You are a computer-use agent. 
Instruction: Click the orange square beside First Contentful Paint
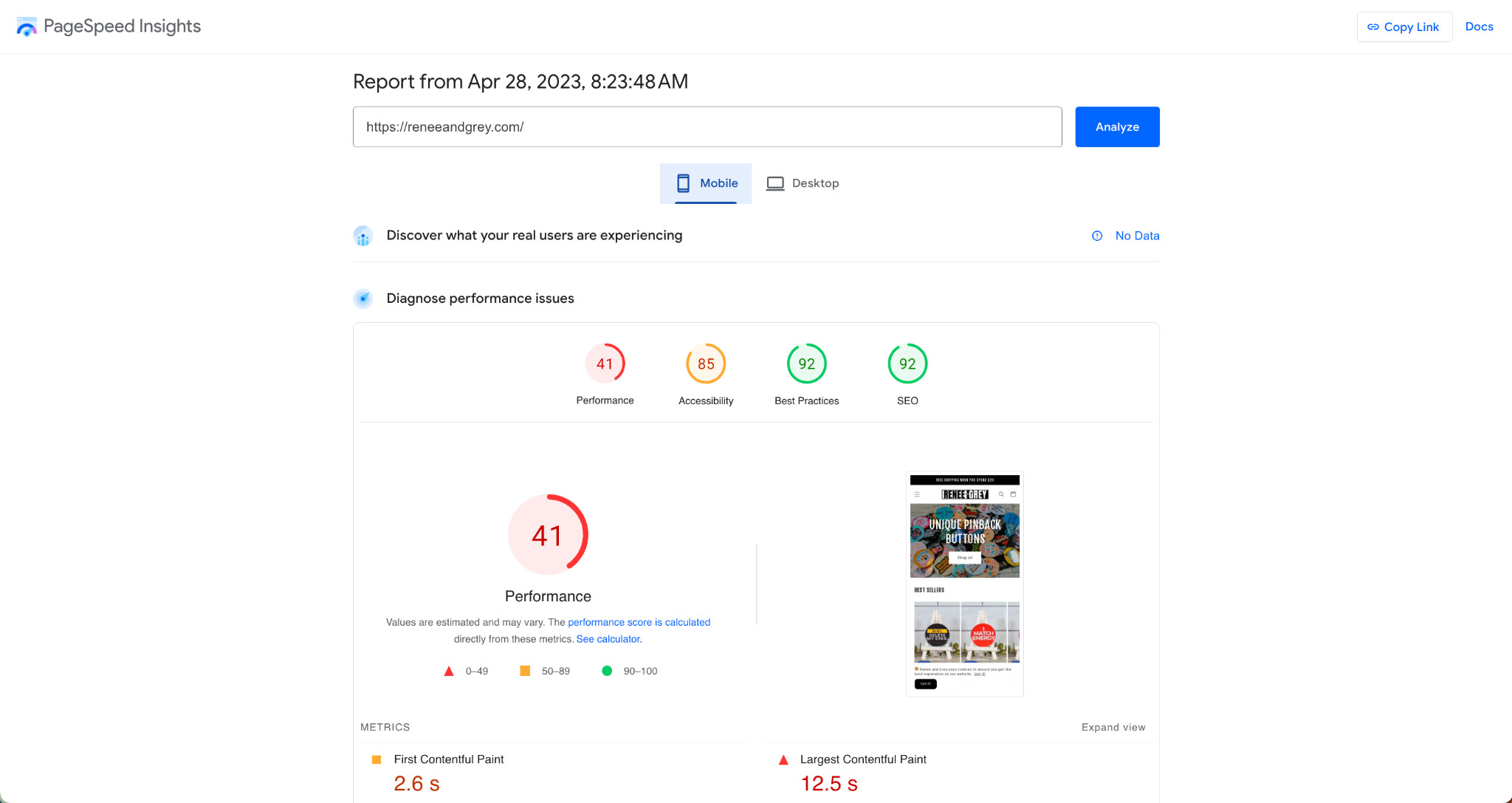click(x=377, y=759)
